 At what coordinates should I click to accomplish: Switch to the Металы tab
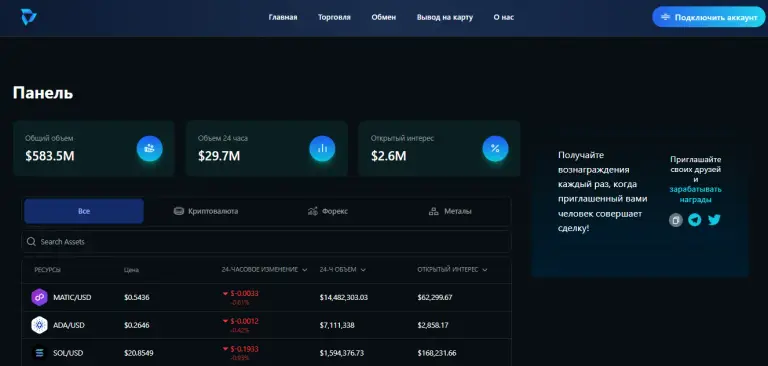[450, 211]
